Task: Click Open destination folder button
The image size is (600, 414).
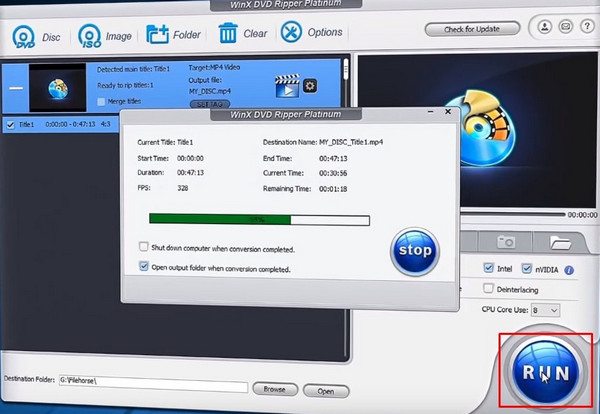Action: (x=326, y=391)
